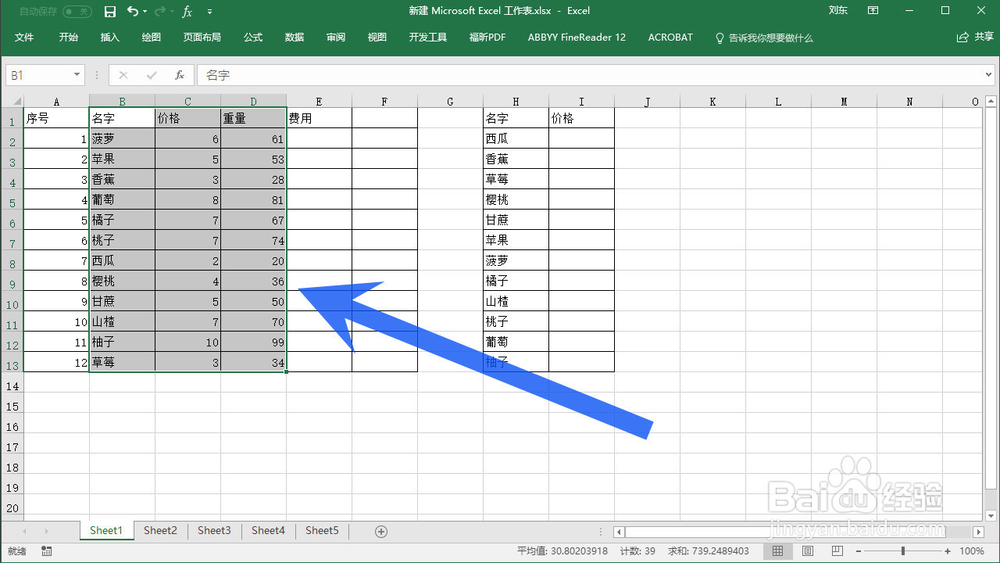Switch to the 公式 ribbon tab
The image size is (1000, 563).
click(x=253, y=37)
